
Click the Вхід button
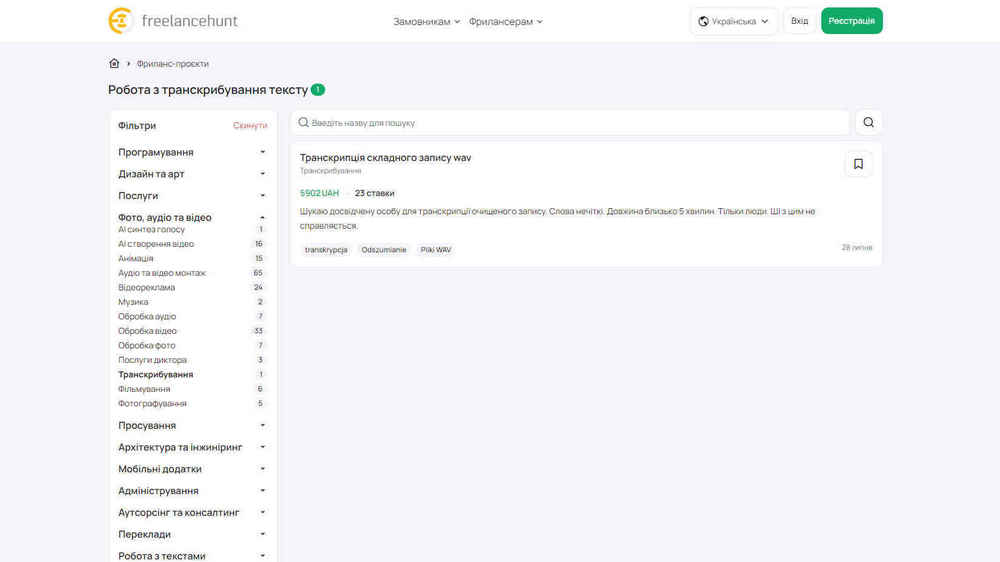tap(799, 21)
